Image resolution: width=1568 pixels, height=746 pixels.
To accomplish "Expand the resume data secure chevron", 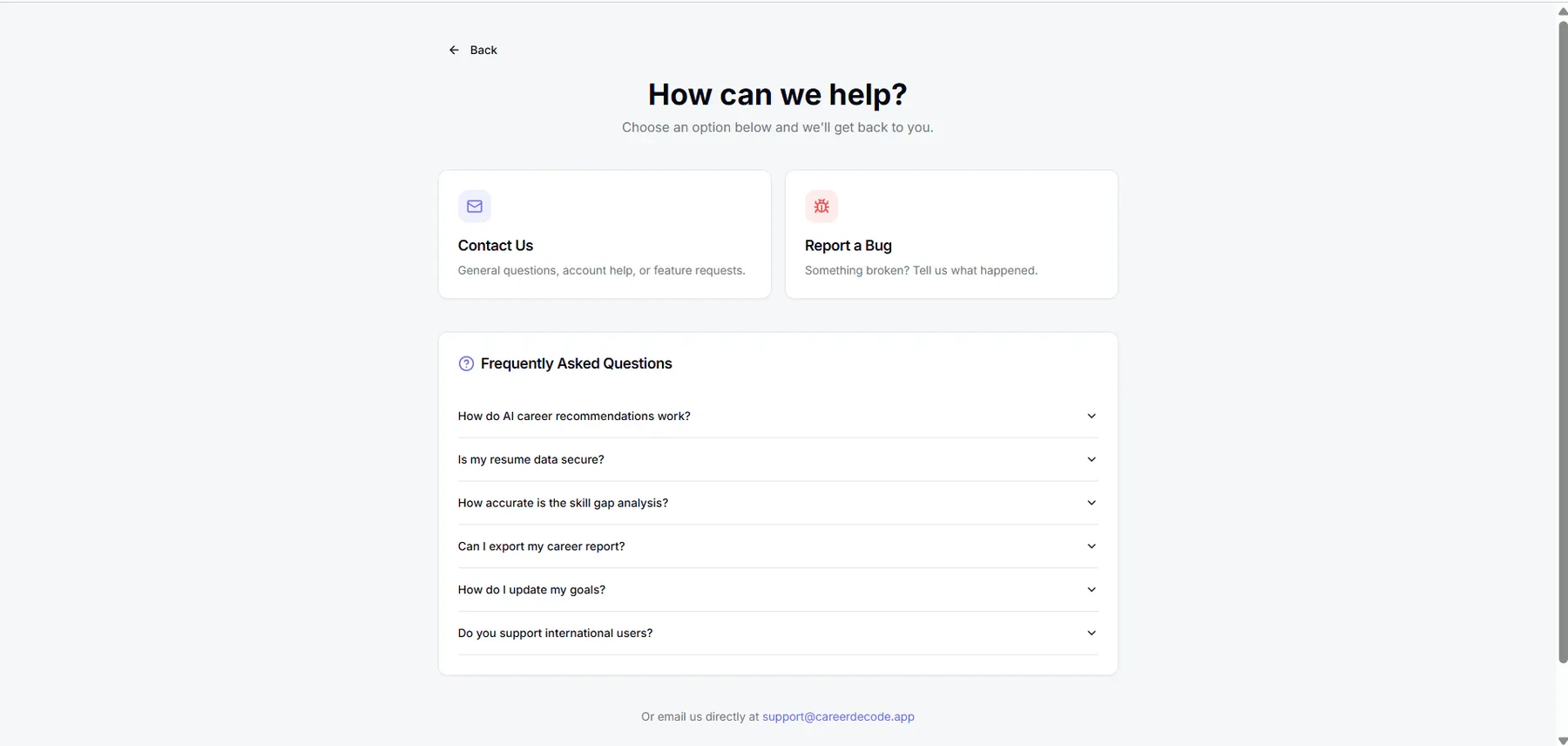I will [x=1092, y=459].
